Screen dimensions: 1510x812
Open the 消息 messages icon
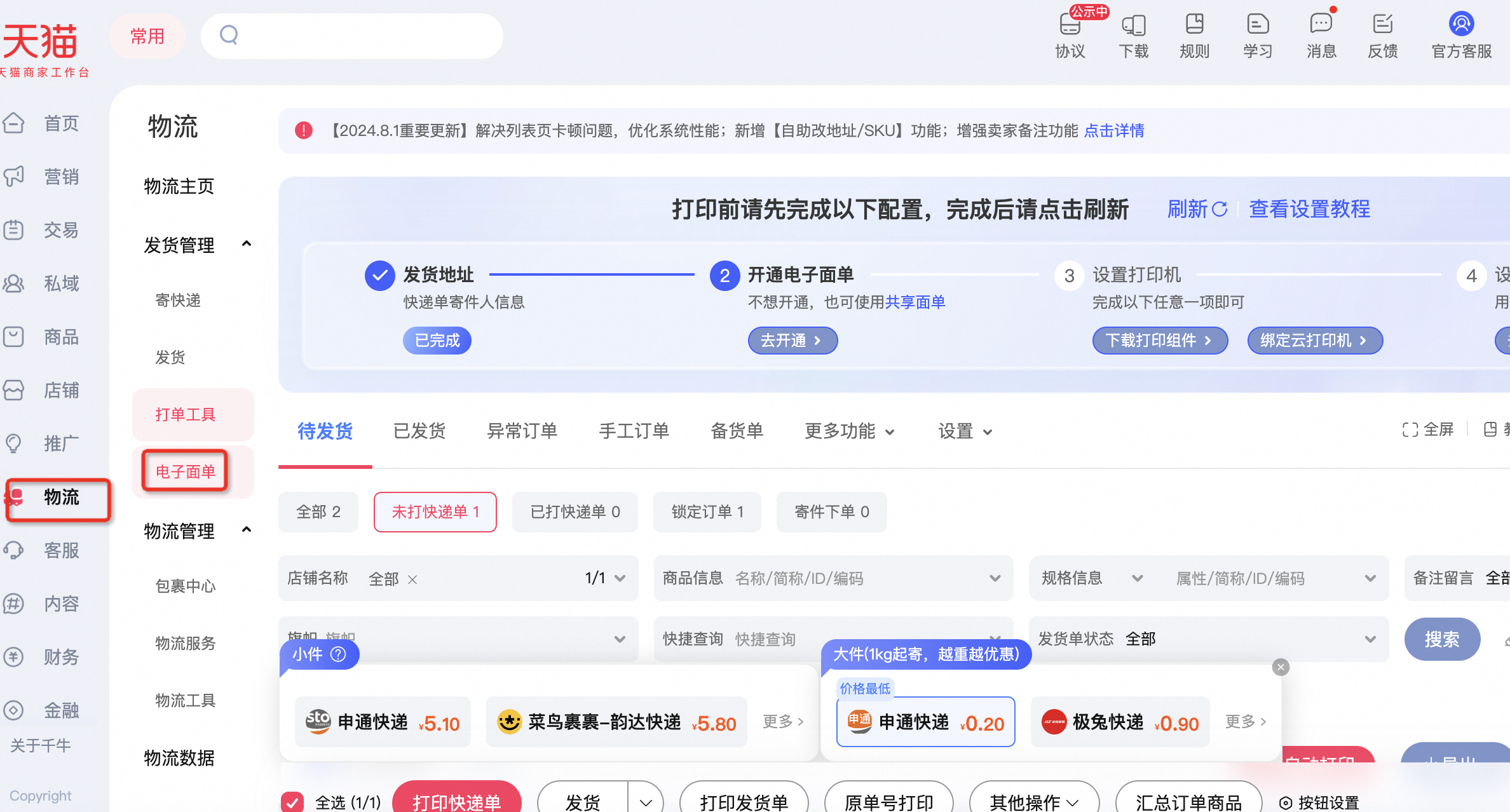pos(1321,25)
